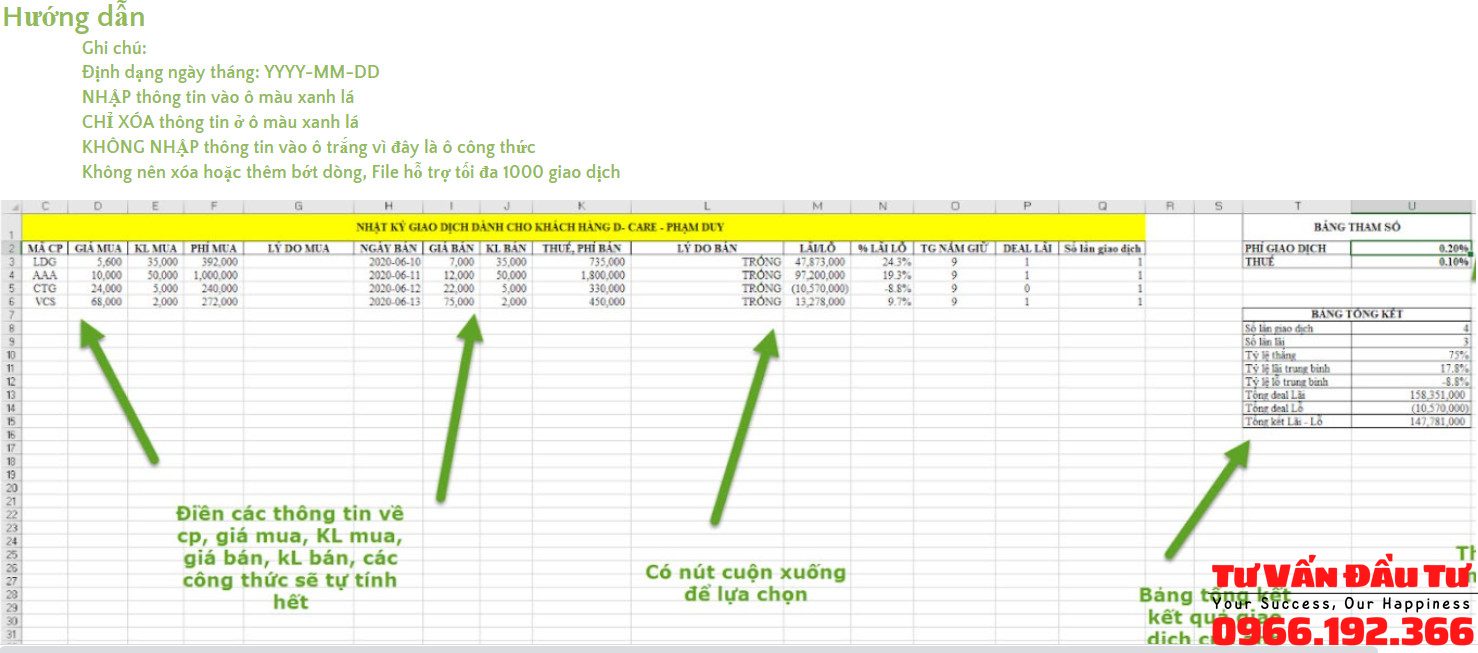The height and width of the screenshot is (653, 1478).
Task: Click the select-all corner of the spreadsheet
Action: pyautogui.click(x=11, y=207)
